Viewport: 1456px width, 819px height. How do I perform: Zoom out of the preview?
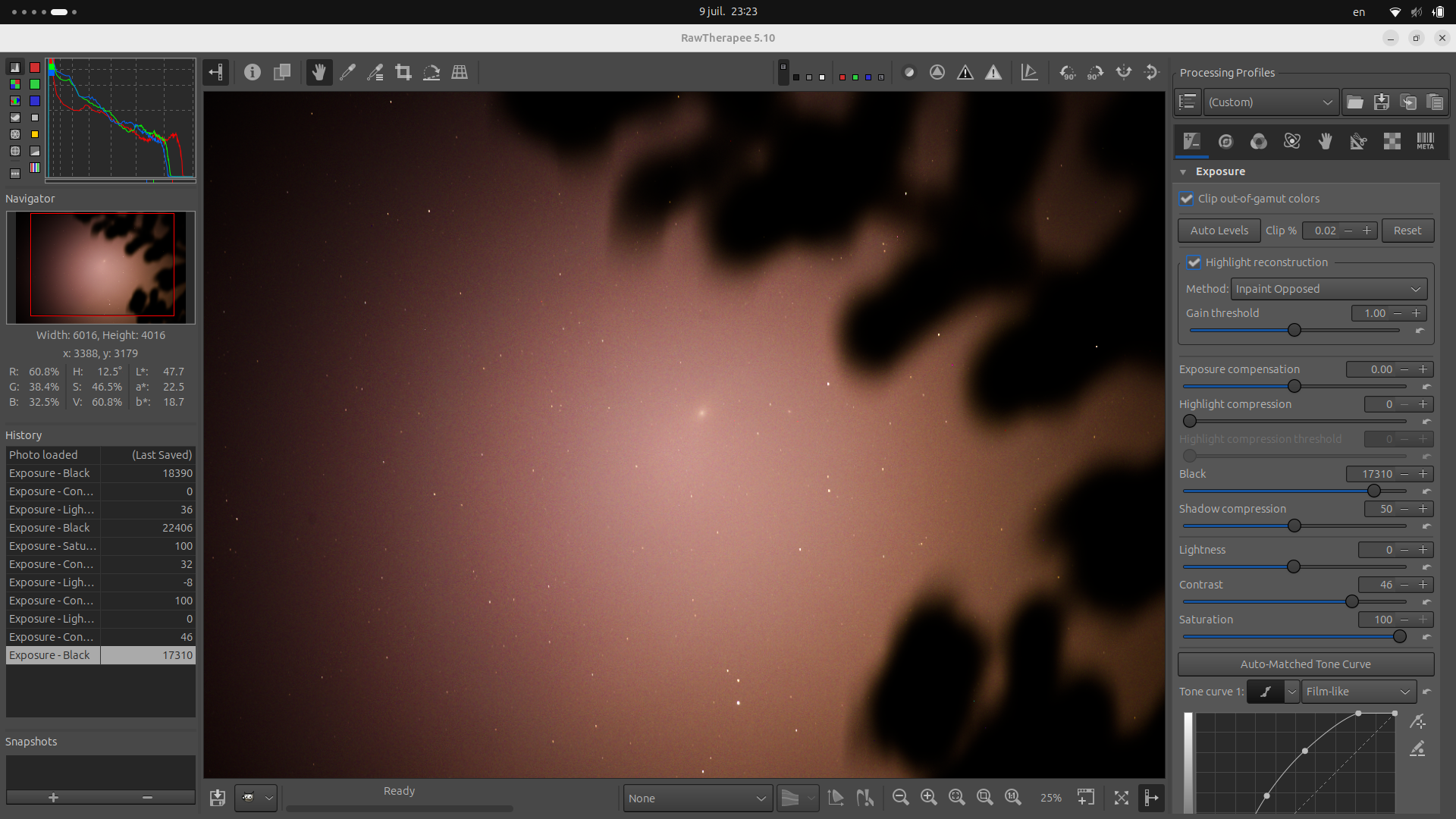901,798
